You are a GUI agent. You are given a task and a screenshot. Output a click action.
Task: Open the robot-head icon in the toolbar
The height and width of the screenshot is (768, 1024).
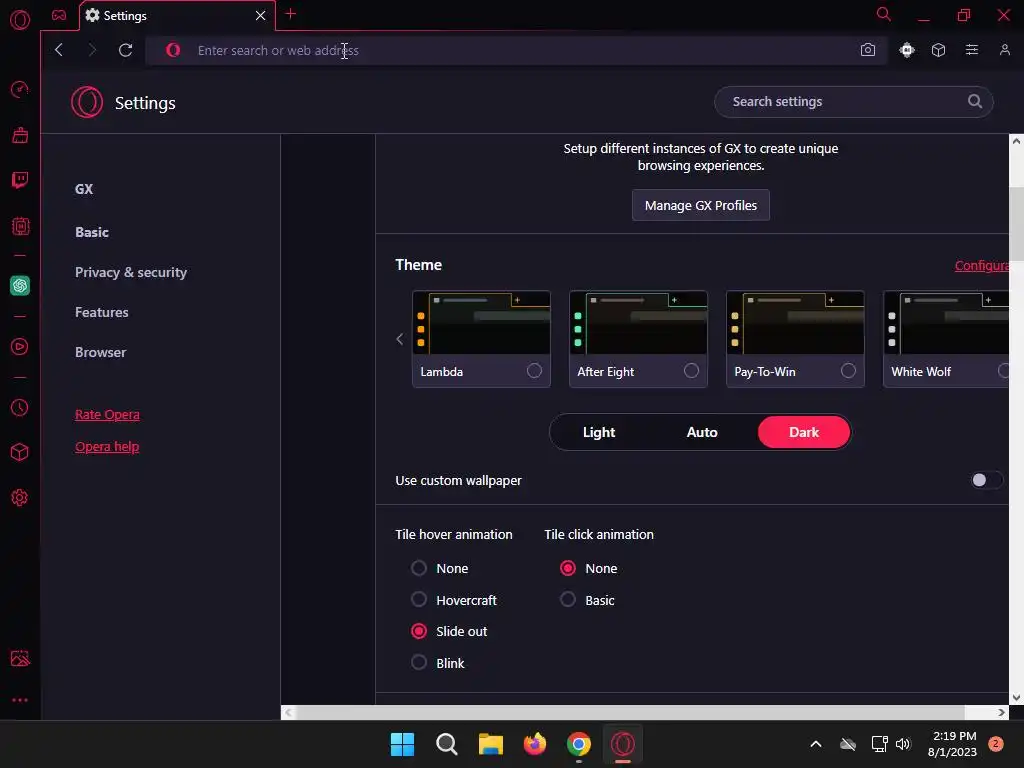(x=906, y=50)
